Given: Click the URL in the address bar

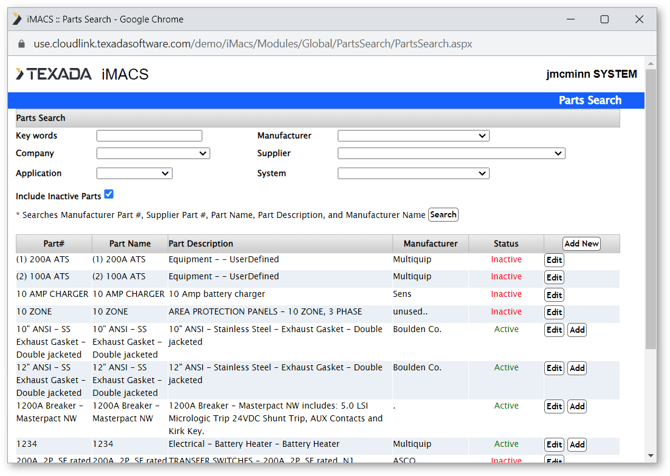Looking at the screenshot, I should 253,44.
